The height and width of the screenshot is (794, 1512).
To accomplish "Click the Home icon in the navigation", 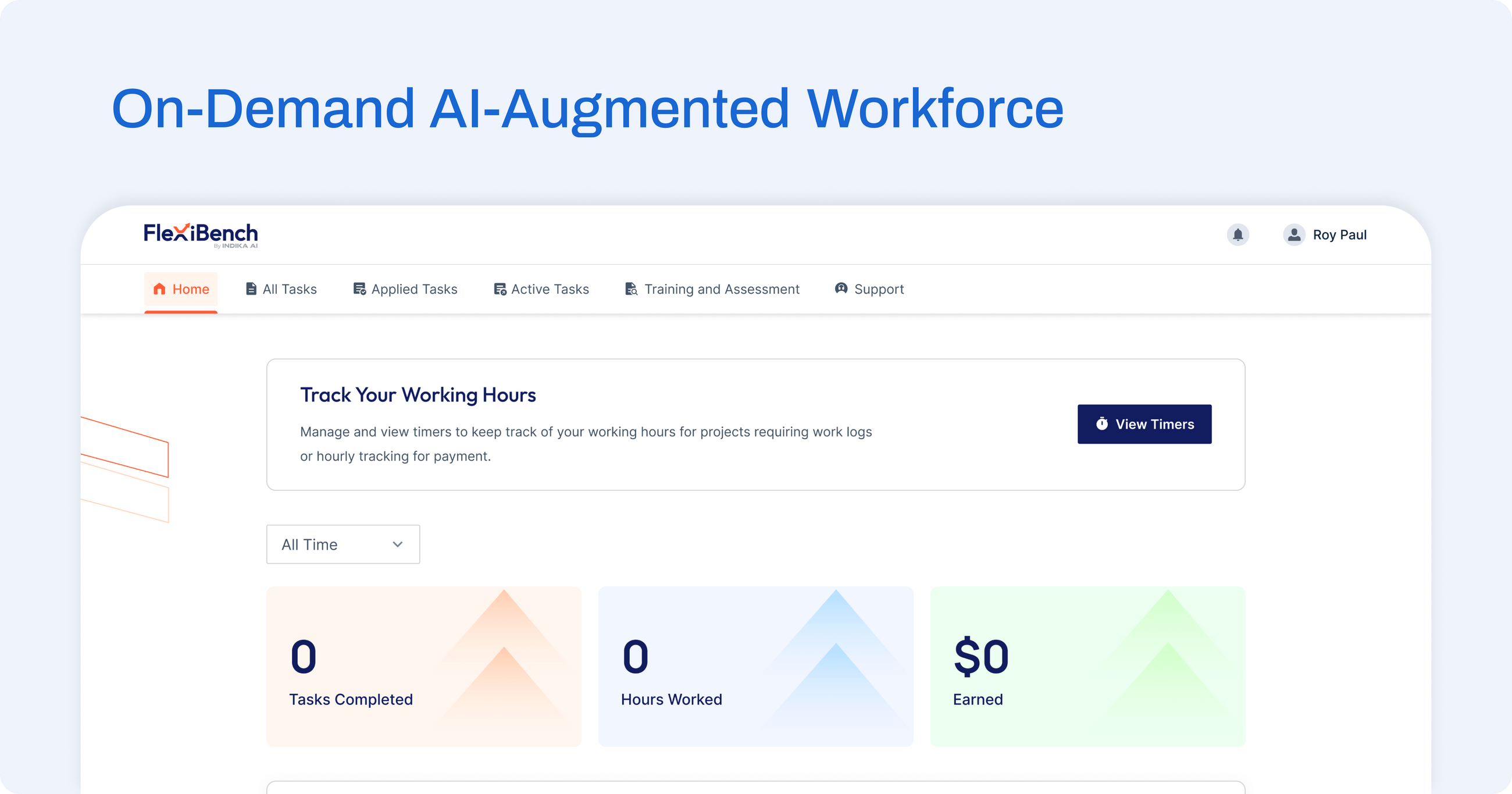I will click(x=160, y=289).
